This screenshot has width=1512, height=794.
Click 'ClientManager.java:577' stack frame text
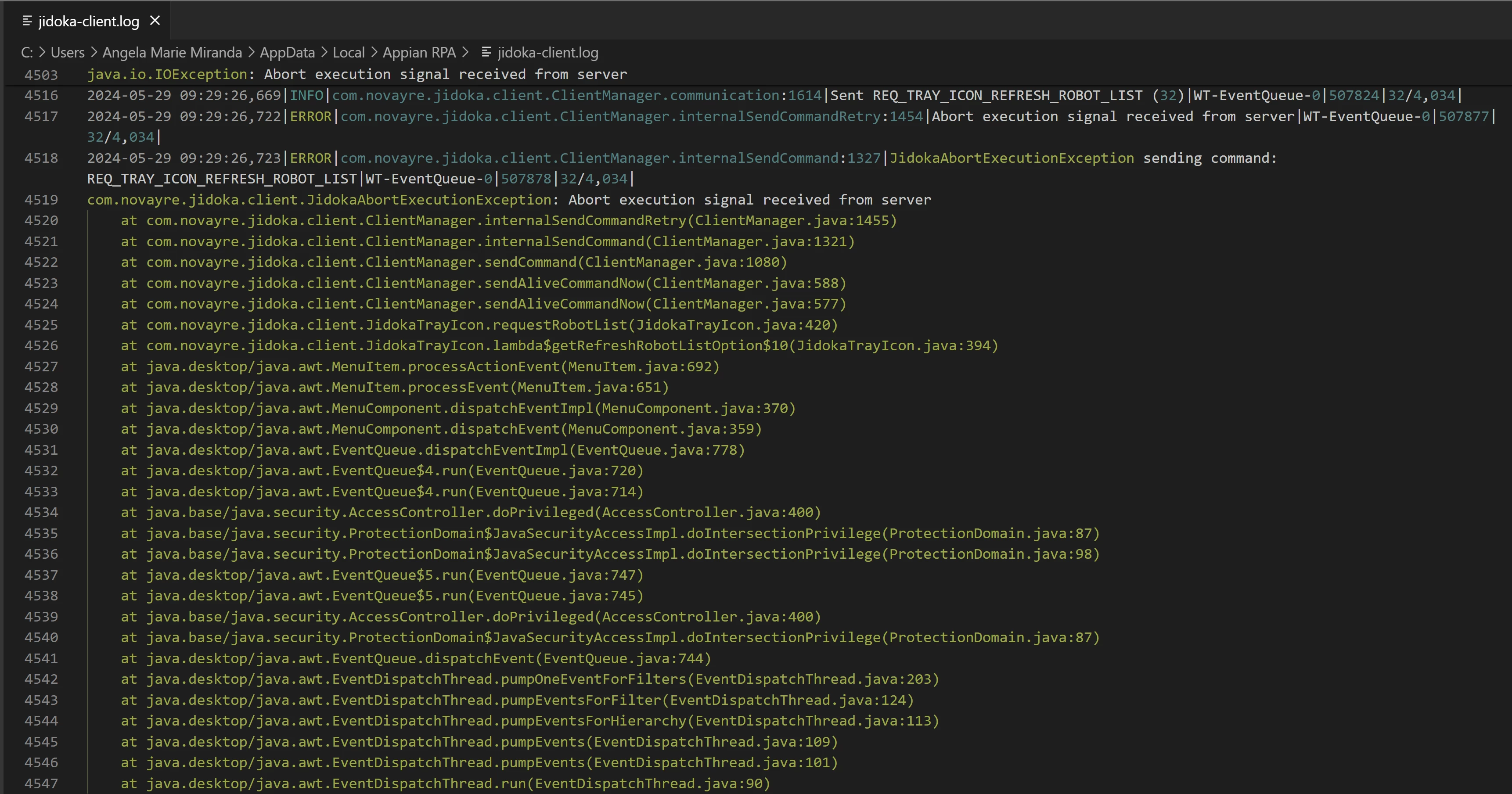click(745, 304)
